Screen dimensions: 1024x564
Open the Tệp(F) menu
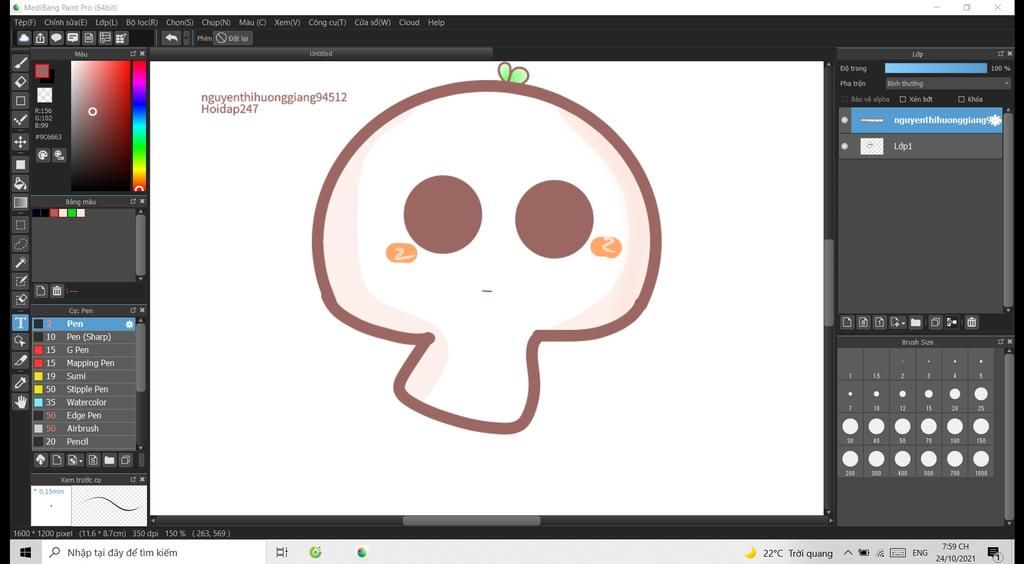[25, 22]
